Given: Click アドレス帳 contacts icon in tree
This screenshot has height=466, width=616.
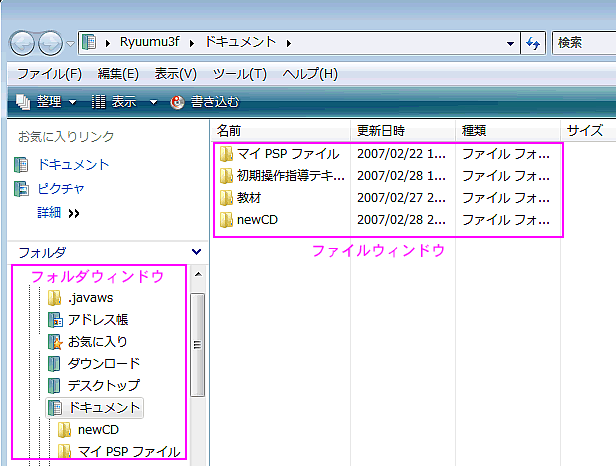Looking at the screenshot, I should (x=55, y=320).
